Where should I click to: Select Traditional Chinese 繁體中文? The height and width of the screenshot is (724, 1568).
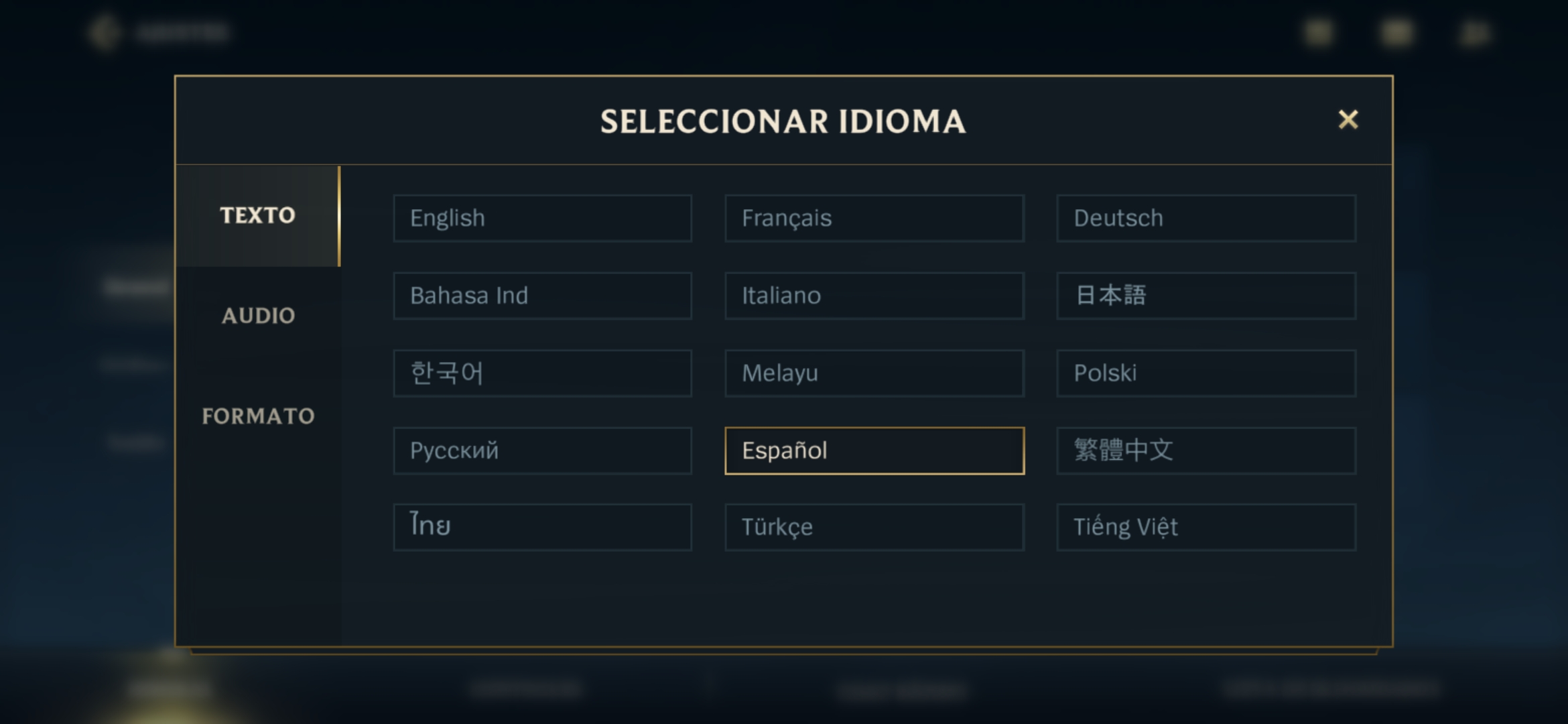click(x=1206, y=450)
